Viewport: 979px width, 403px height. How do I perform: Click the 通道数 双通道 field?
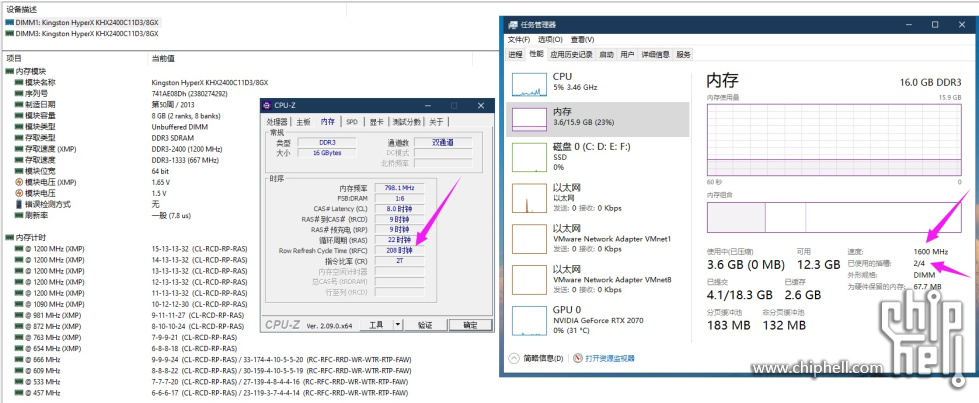[443, 142]
